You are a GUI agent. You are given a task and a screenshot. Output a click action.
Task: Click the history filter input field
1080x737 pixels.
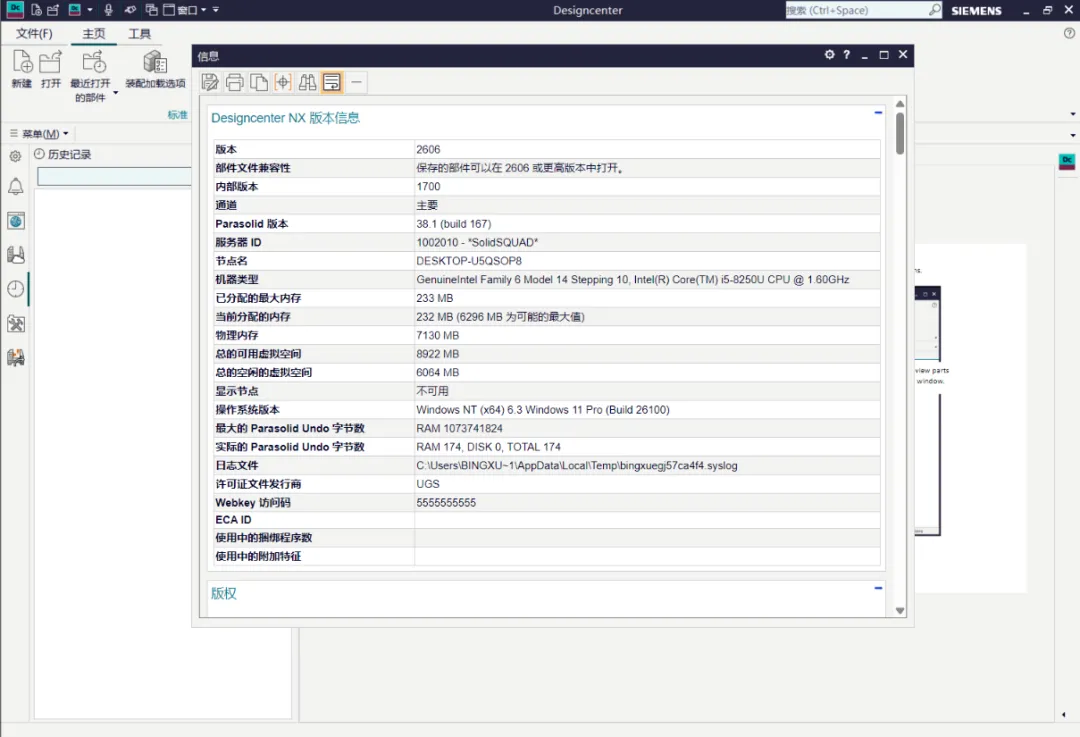pyautogui.click(x=114, y=177)
